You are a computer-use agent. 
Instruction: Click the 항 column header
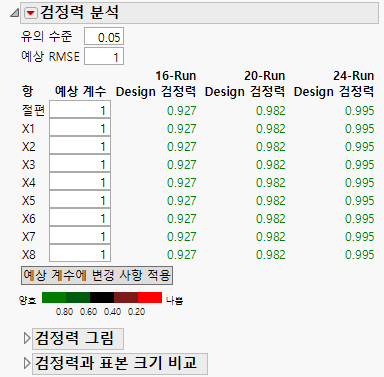click(28, 91)
